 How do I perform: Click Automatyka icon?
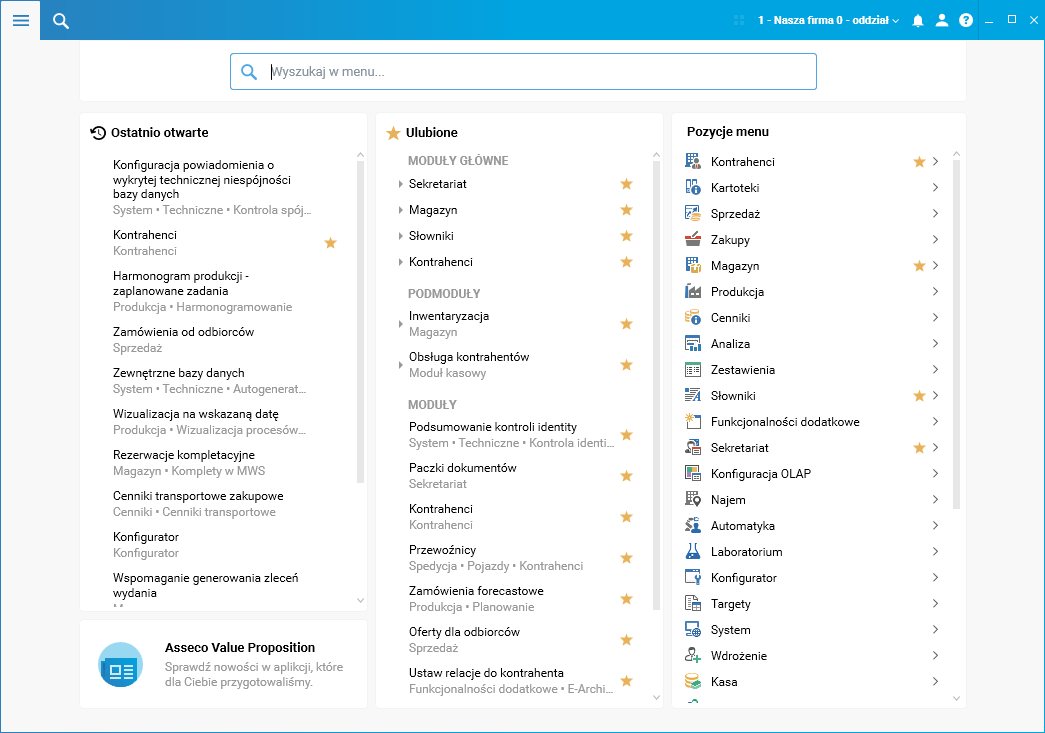[x=693, y=525]
